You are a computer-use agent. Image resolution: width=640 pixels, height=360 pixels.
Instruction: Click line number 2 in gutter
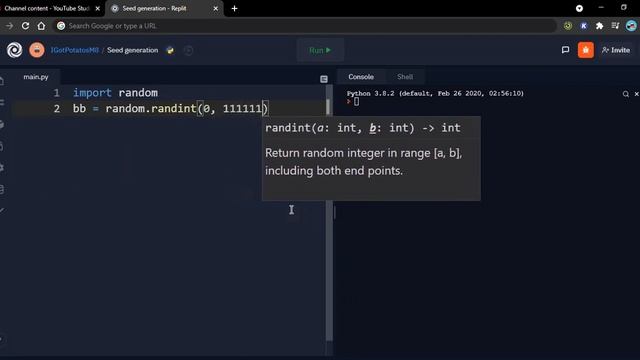click(x=56, y=109)
